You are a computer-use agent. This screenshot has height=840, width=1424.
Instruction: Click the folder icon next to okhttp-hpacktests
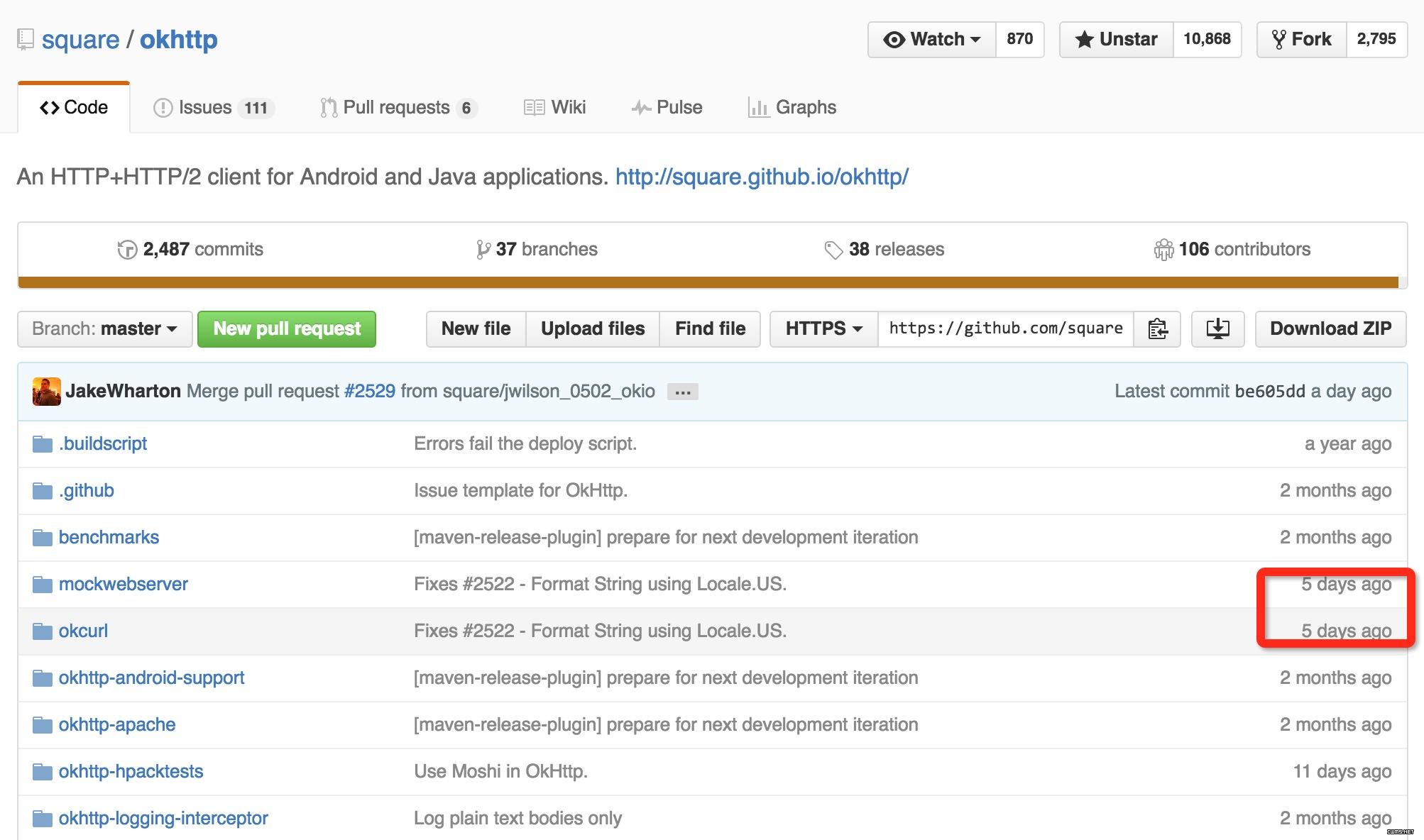point(43,772)
